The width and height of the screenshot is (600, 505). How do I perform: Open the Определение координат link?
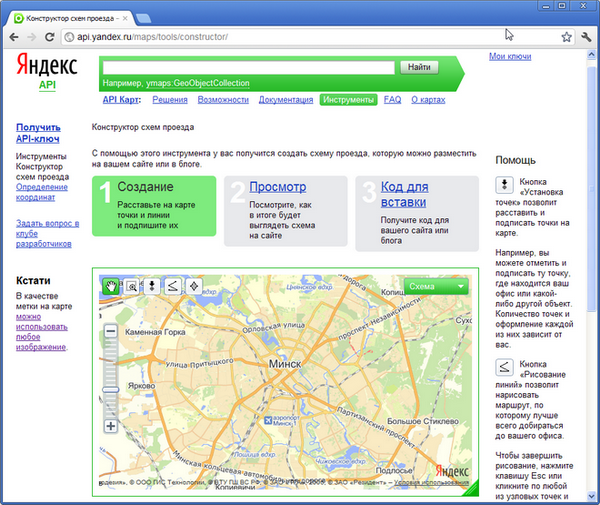click(42, 192)
